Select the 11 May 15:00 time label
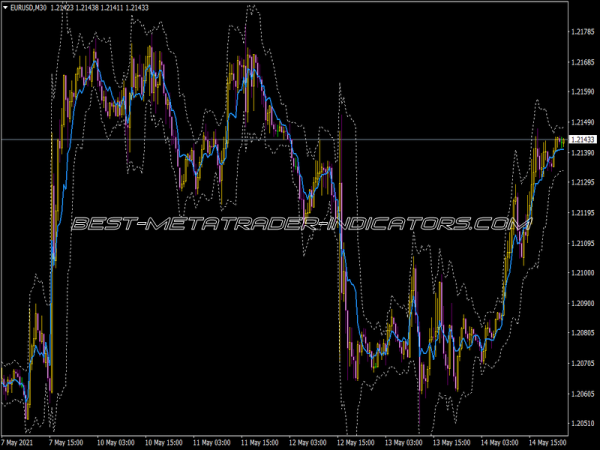Viewport: 600px width, 450px height. (259, 443)
